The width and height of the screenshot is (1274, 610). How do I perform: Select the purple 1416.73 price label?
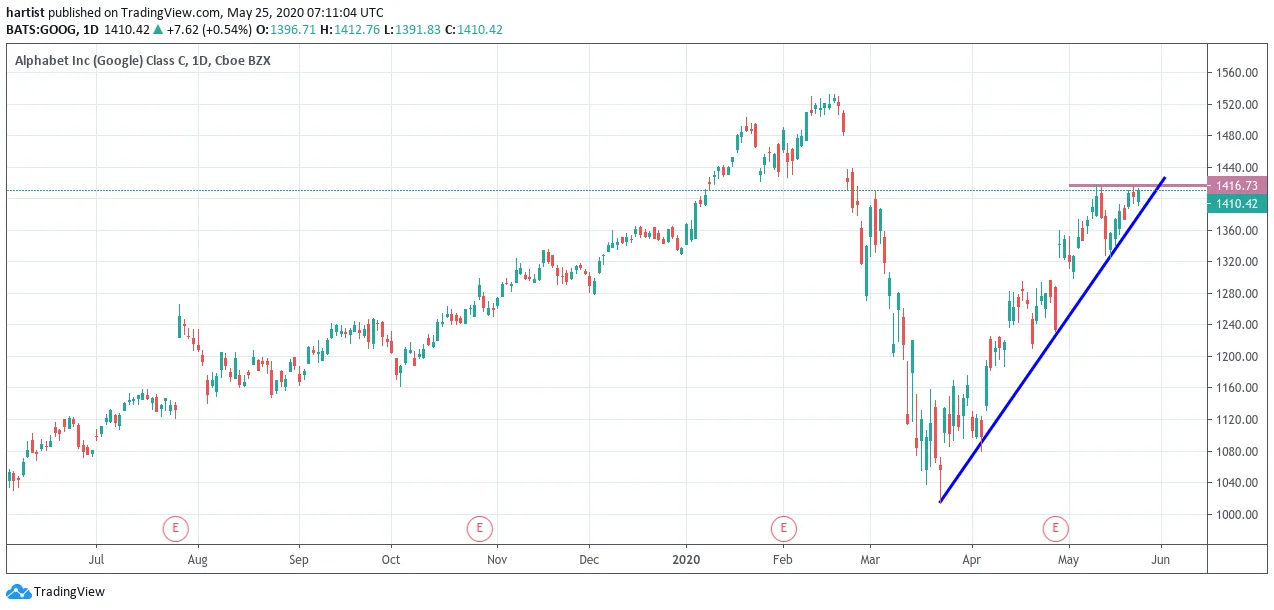coord(1237,185)
